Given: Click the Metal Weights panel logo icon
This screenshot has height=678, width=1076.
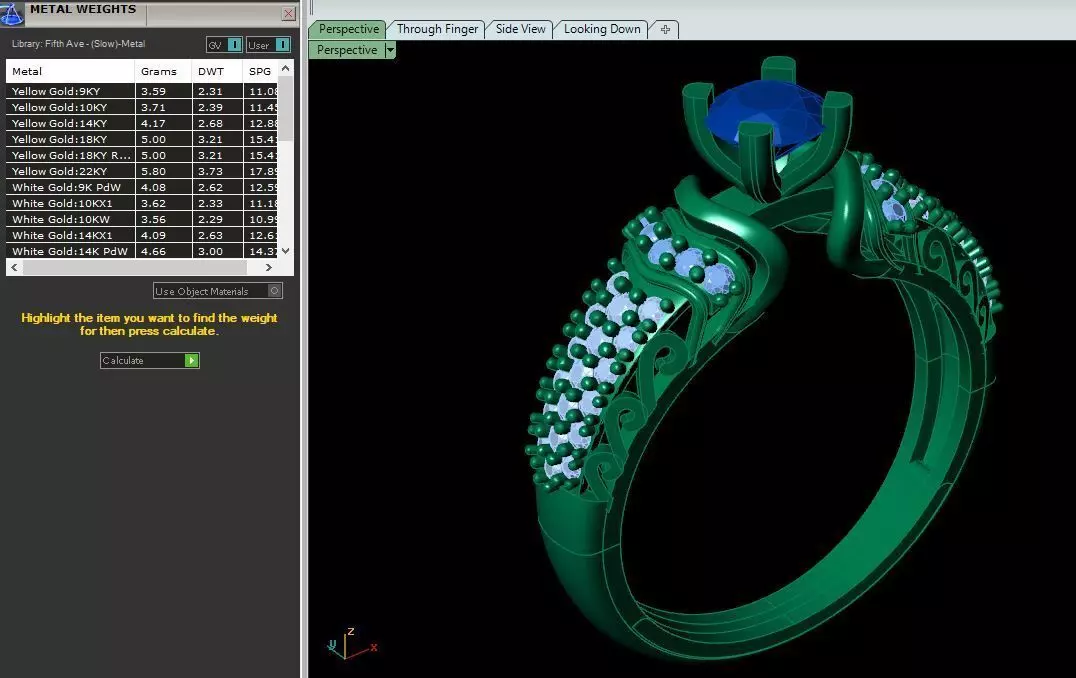Looking at the screenshot, I should 12,14.
